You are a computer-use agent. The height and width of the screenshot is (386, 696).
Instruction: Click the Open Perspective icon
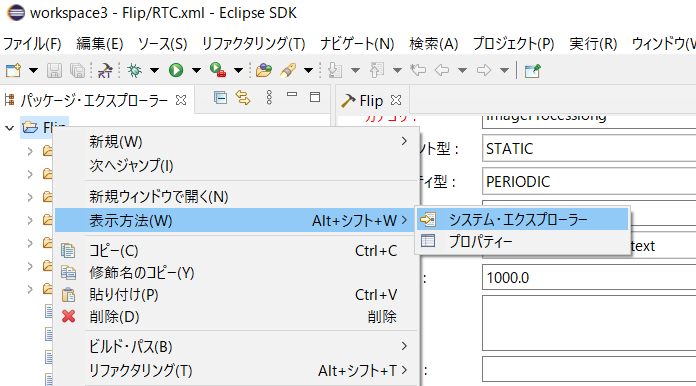click(x=532, y=71)
